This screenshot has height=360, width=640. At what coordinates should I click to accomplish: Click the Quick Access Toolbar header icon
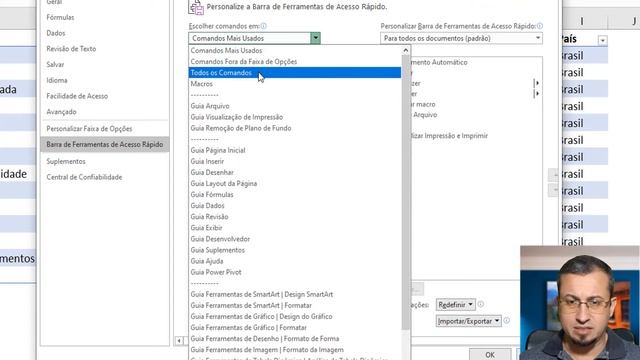click(x=196, y=7)
